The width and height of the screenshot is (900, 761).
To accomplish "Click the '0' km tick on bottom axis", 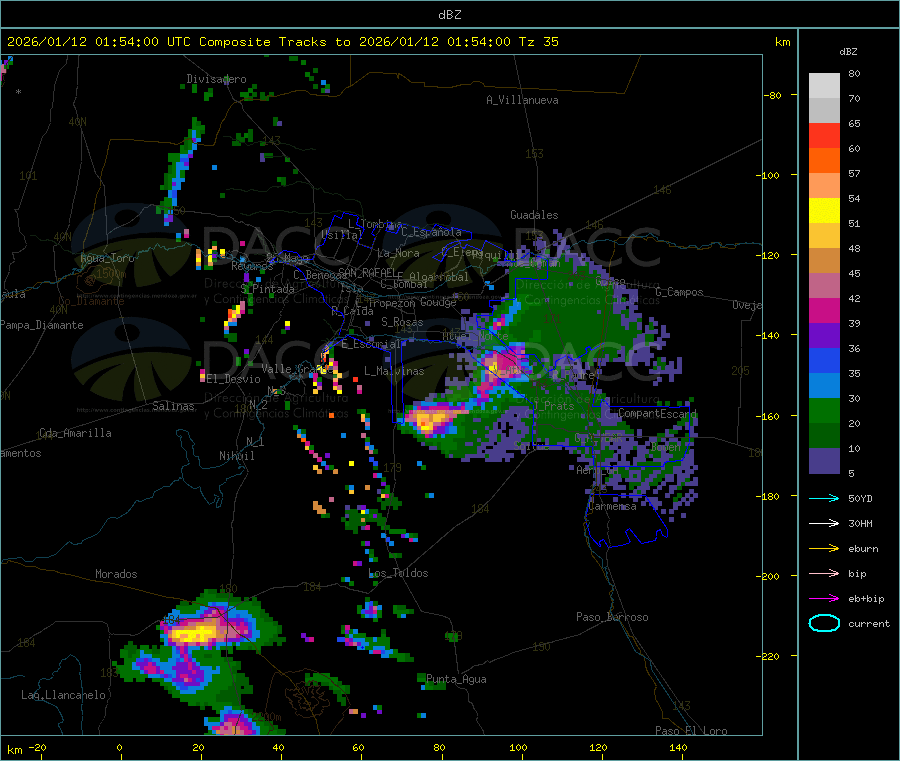I will [119, 747].
